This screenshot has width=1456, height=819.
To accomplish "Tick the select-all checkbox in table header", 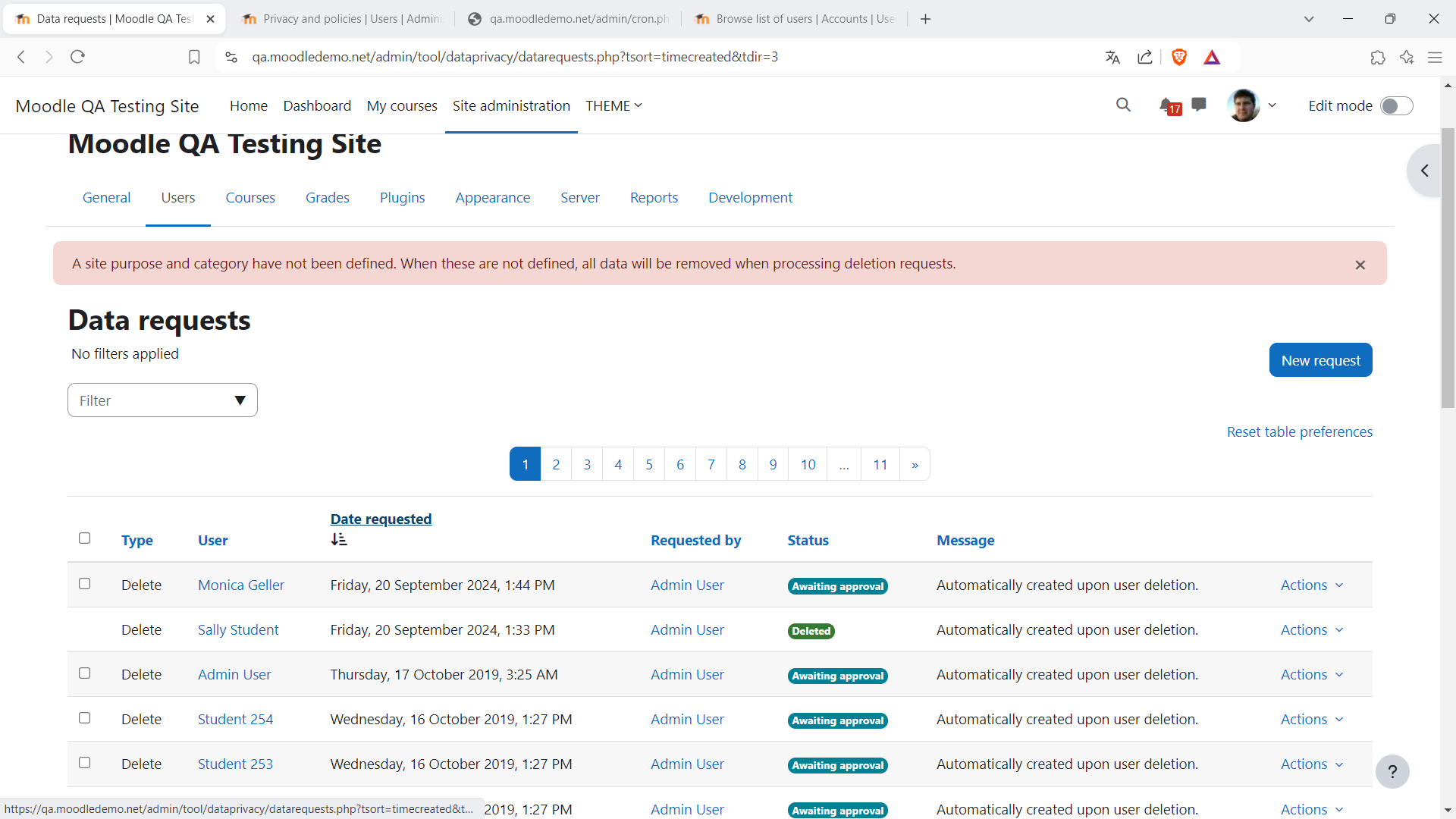I will click(84, 538).
